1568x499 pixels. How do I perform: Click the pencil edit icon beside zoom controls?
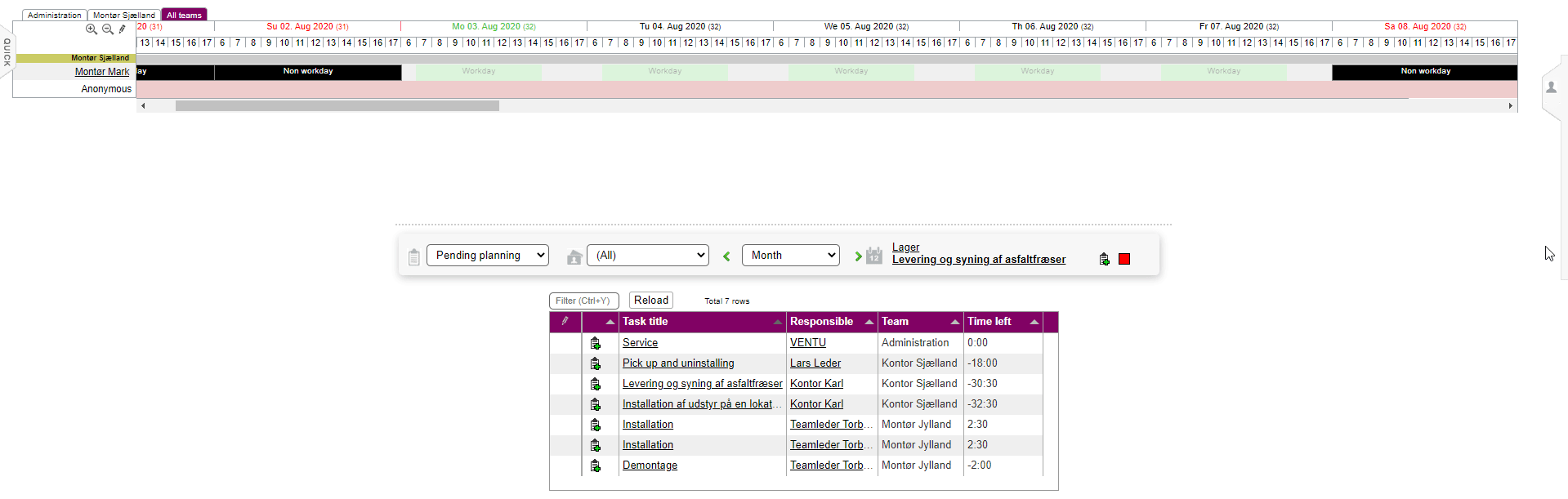click(123, 29)
